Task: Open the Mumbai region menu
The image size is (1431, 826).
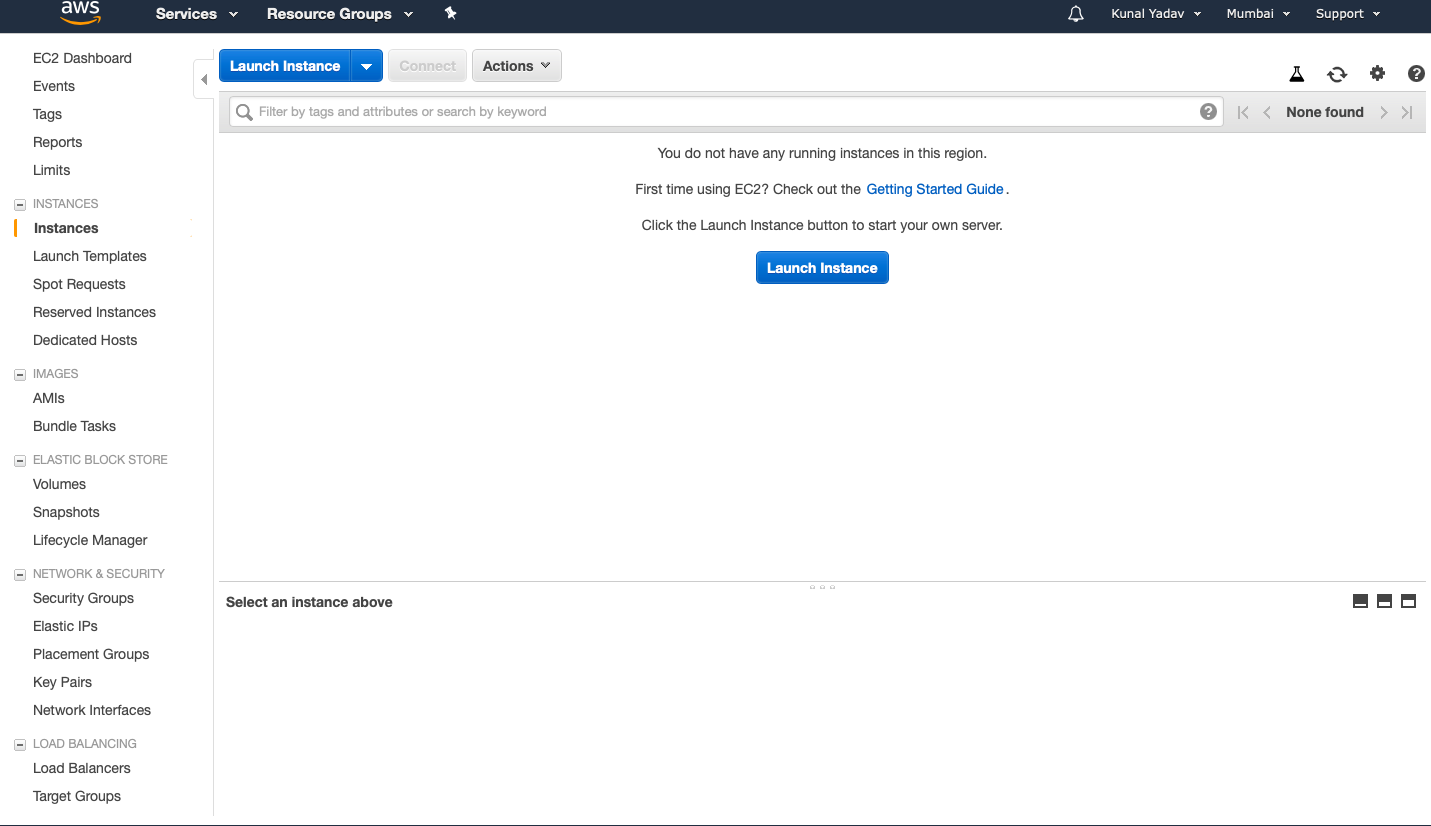Action: 1258,14
